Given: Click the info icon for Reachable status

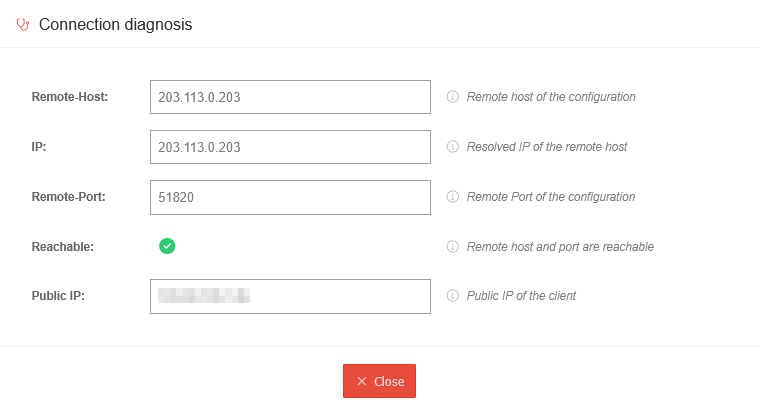Looking at the screenshot, I should [452, 246].
